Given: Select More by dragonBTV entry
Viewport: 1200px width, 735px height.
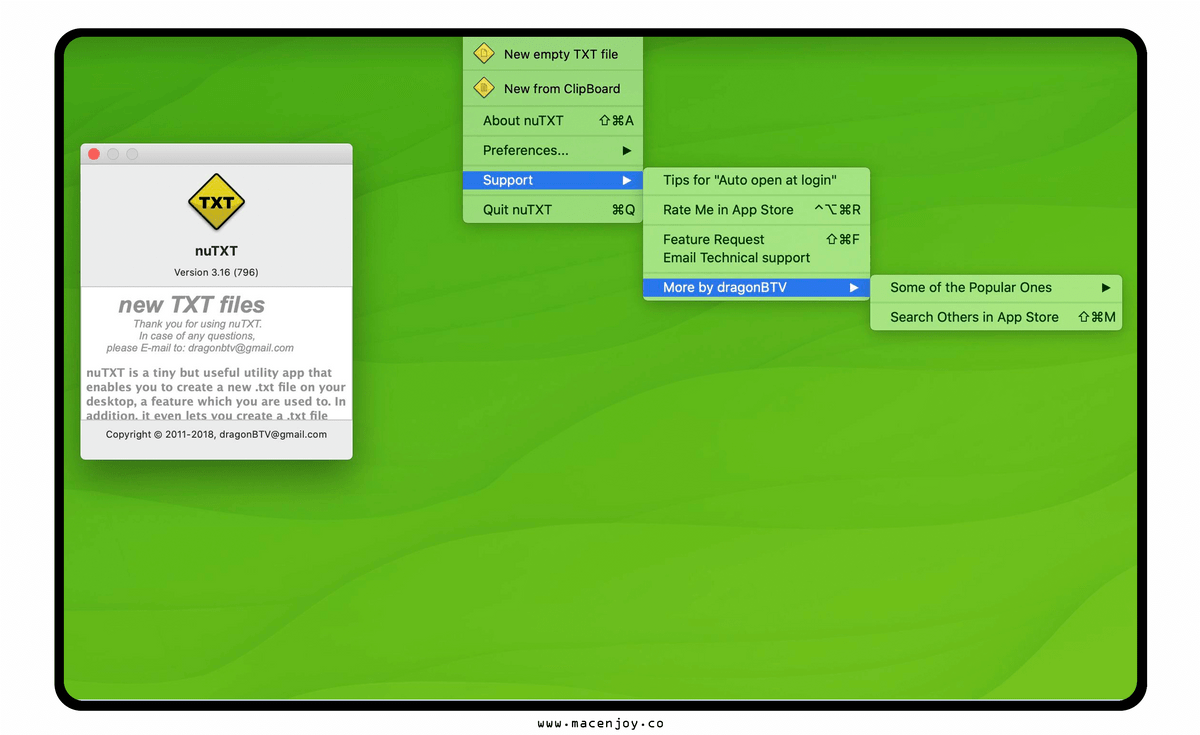Looking at the screenshot, I should pos(756,288).
